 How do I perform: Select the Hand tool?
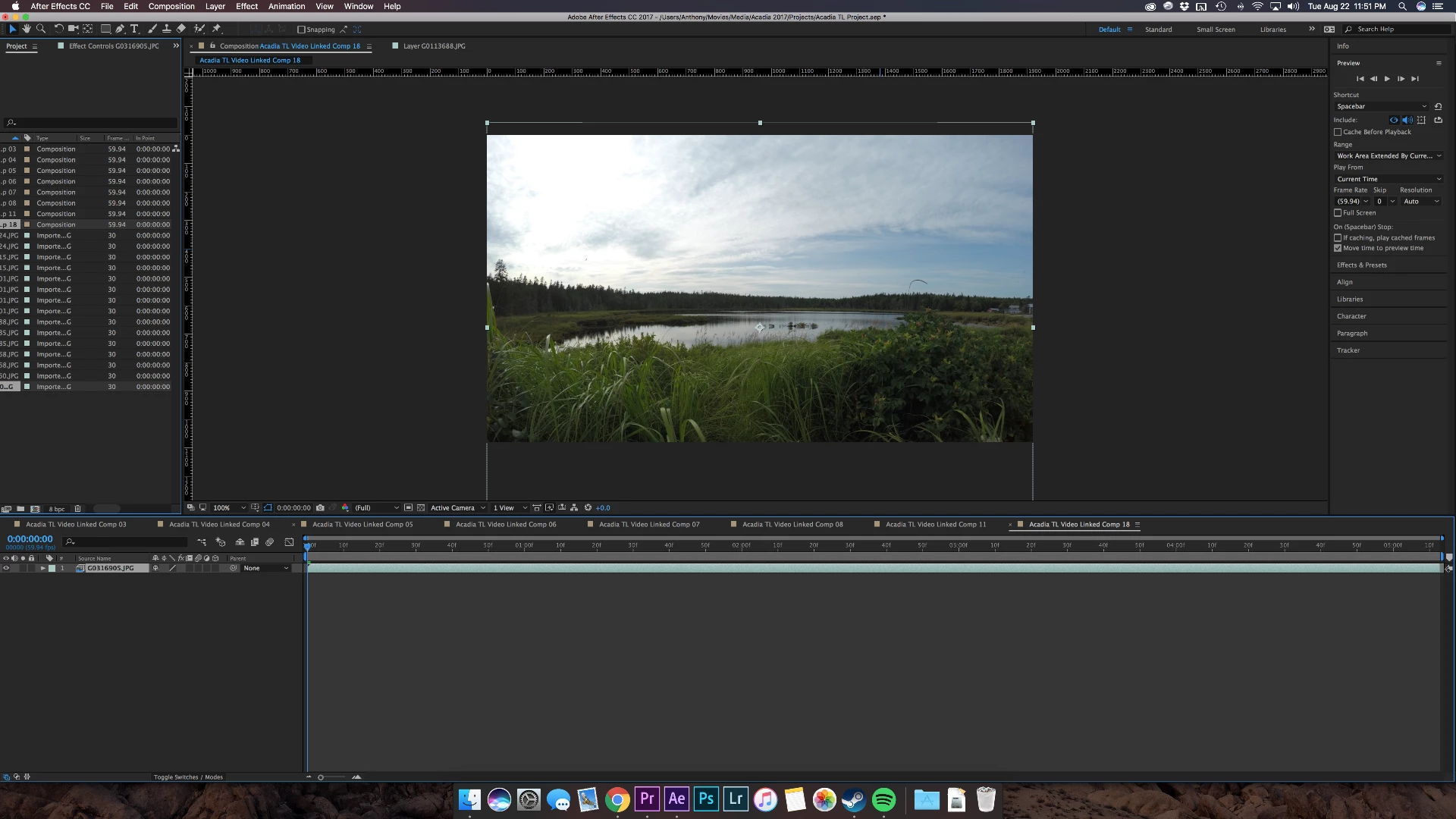pyautogui.click(x=27, y=29)
